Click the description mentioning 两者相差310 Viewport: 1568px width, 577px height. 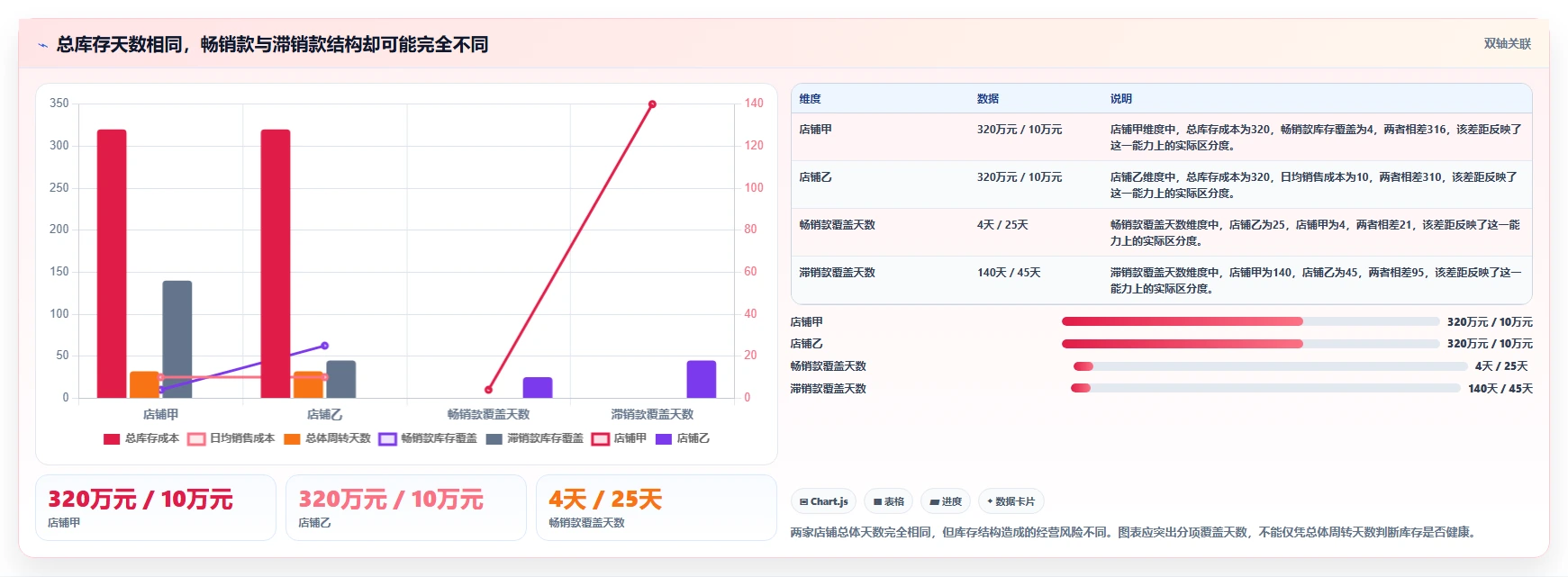pyautogui.click(x=1314, y=185)
